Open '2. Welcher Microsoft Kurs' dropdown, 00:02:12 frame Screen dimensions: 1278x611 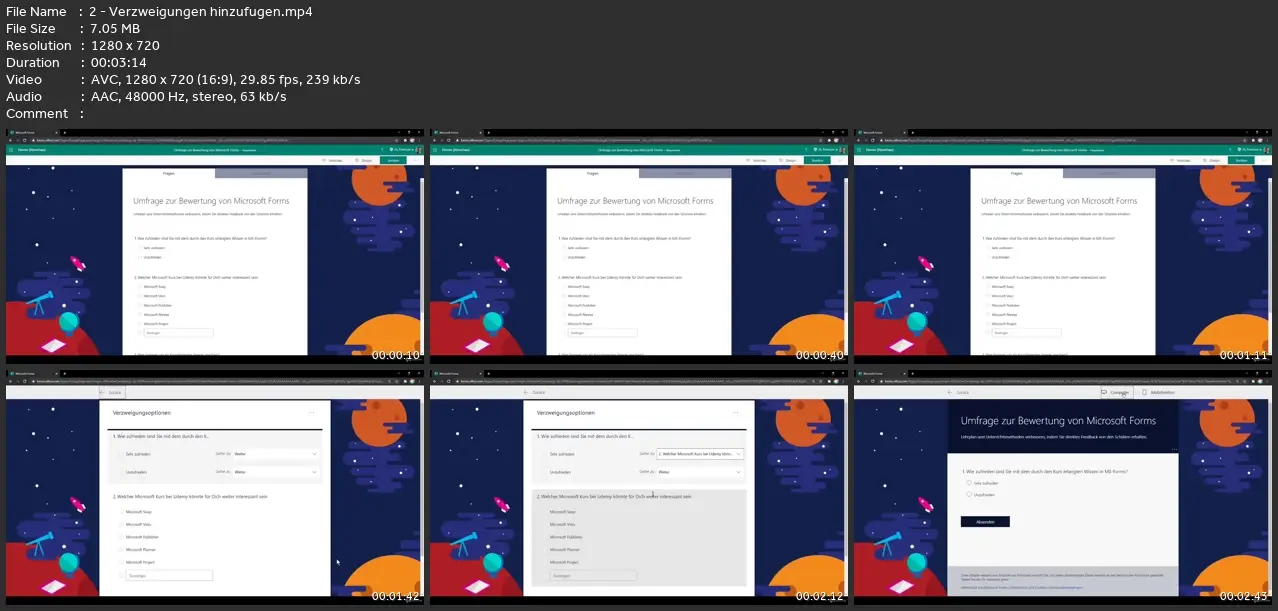click(700, 454)
